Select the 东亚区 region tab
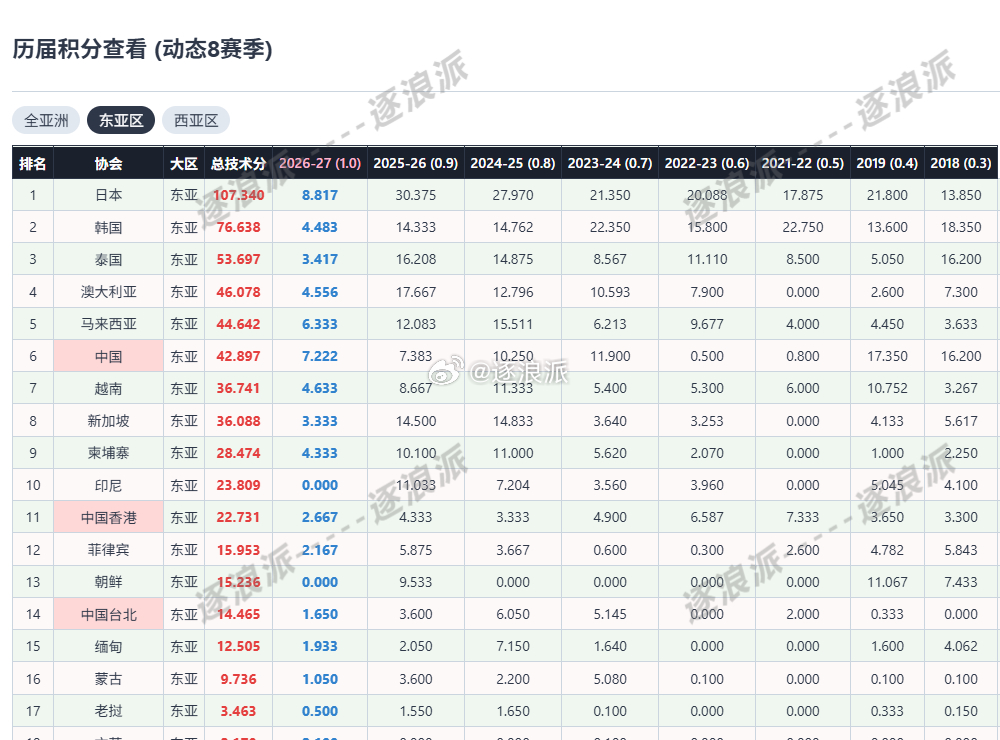Image resolution: width=1000 pixels, height=740 pixels. coord(121,120)
